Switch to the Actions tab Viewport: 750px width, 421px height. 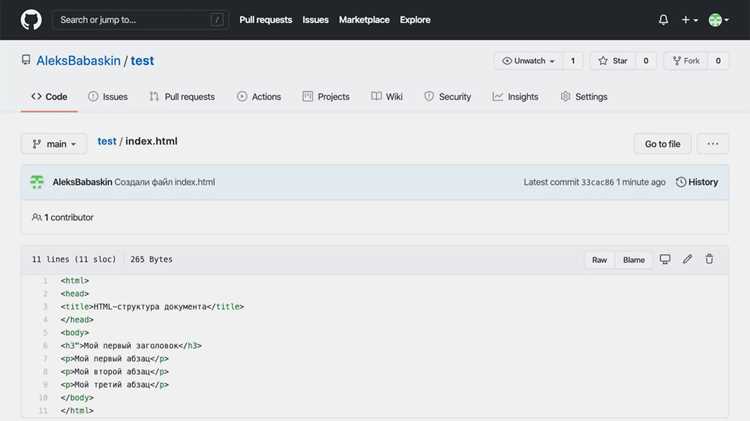pos(259,97)
